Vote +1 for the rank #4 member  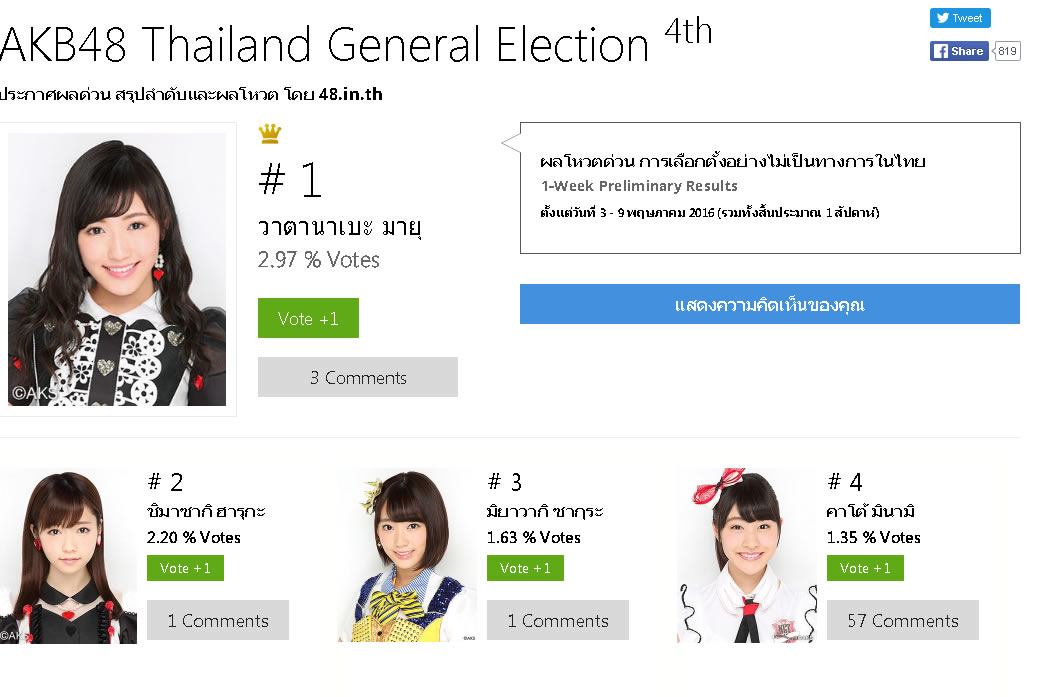(x=865, y=568)
